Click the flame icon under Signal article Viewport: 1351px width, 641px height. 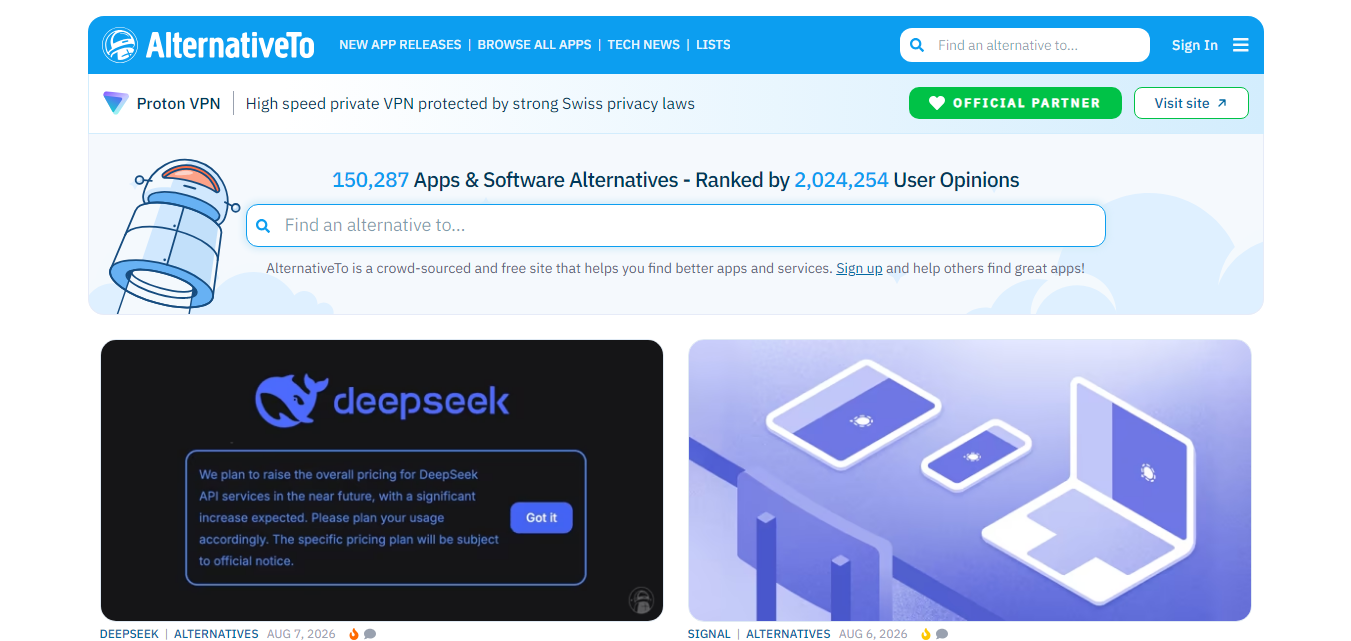(x=926, y=634)
